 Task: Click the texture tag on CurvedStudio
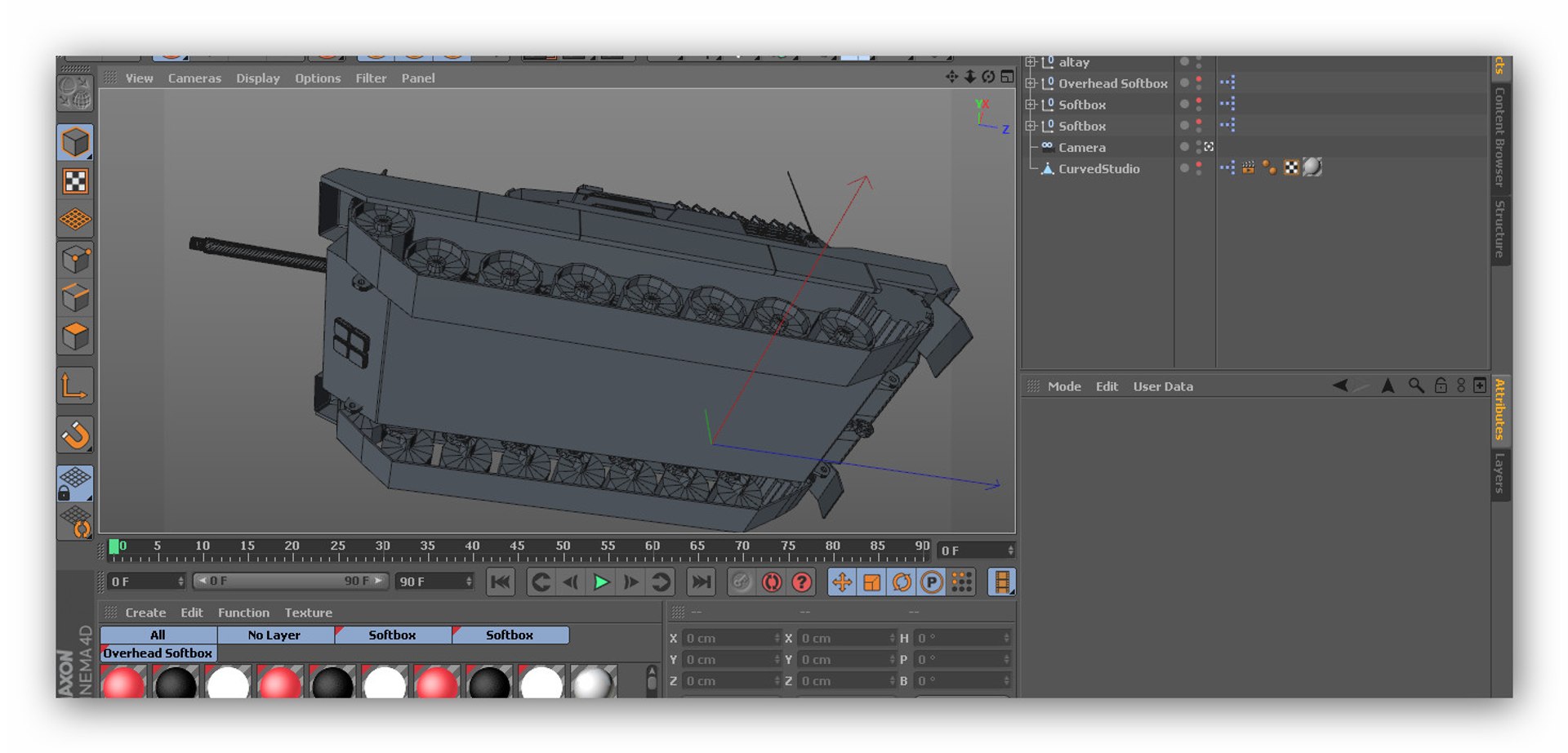point(1312,167)
